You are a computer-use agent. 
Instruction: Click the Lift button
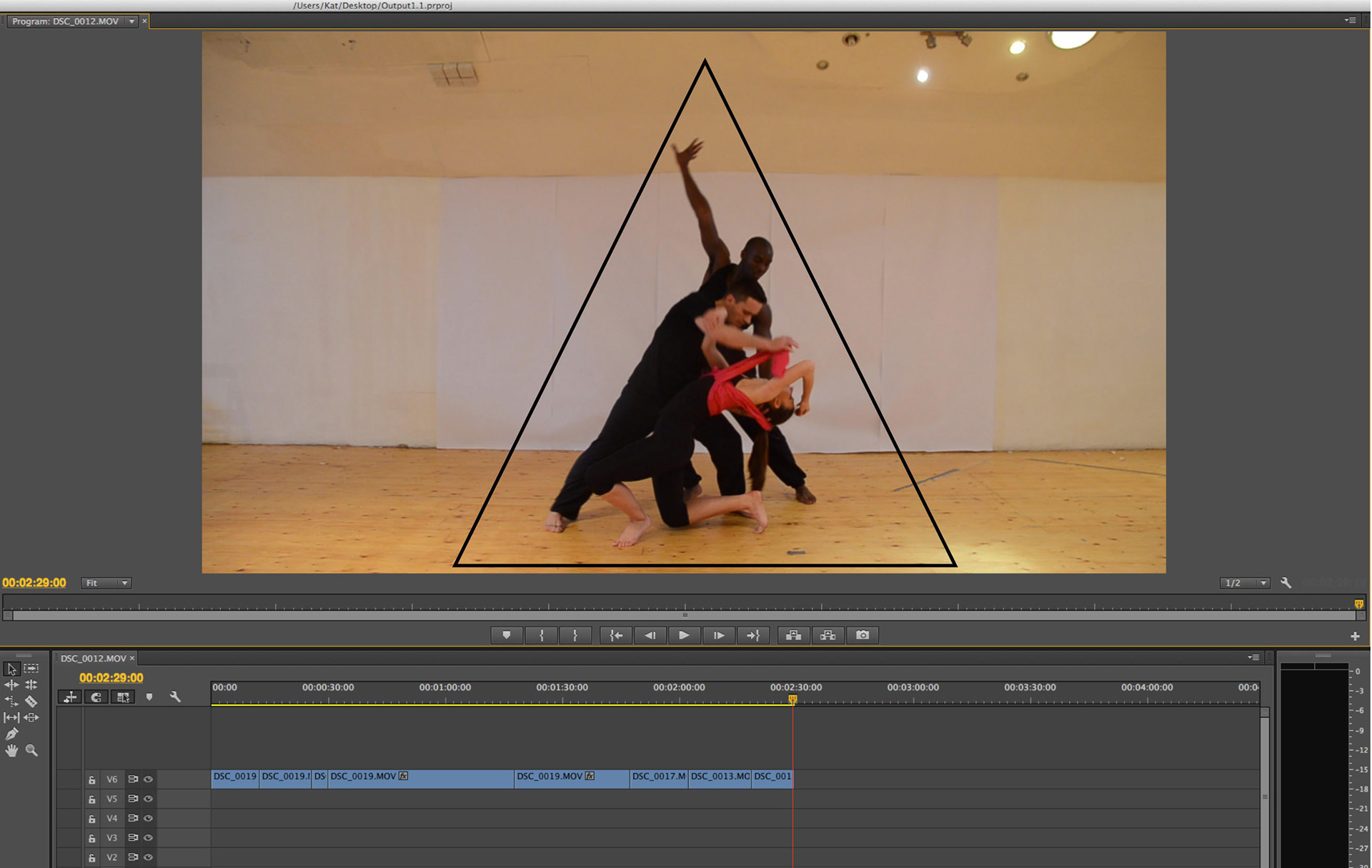793,635
